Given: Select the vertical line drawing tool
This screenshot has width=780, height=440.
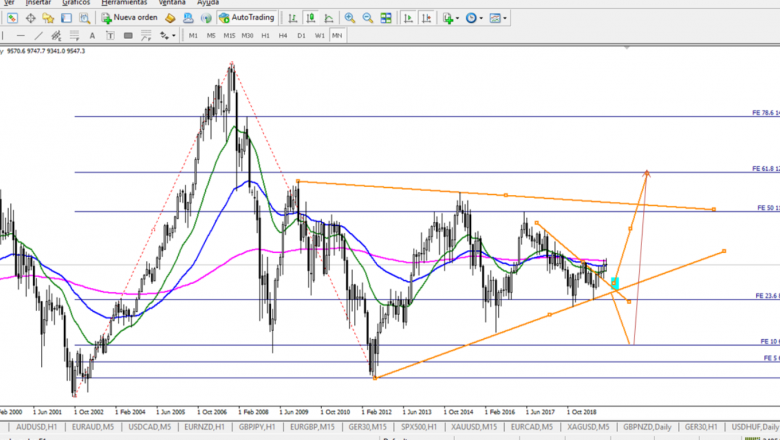Looking at the screenshot, I should [2, 36].
